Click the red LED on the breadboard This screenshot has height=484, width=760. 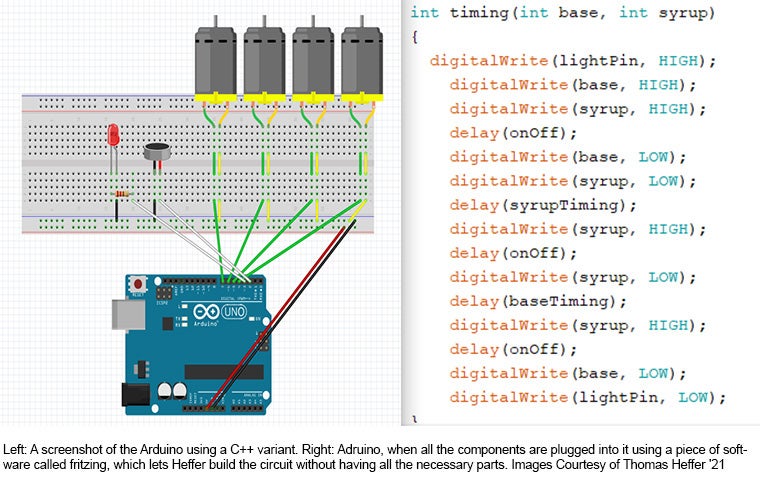coord(115,136)
